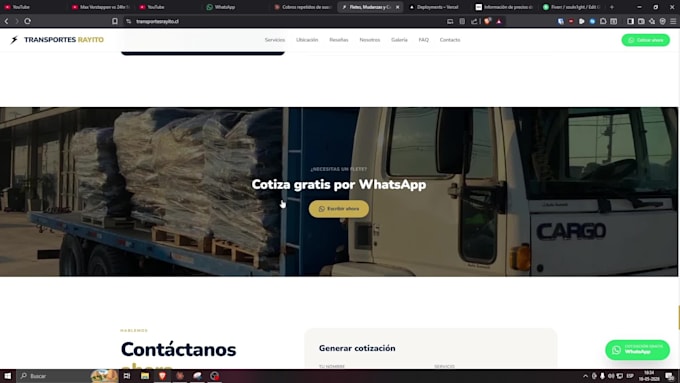This screenshot has width=680, height=383.
Task: Click the browser back arrow
Action: click(x=7, y=21)
